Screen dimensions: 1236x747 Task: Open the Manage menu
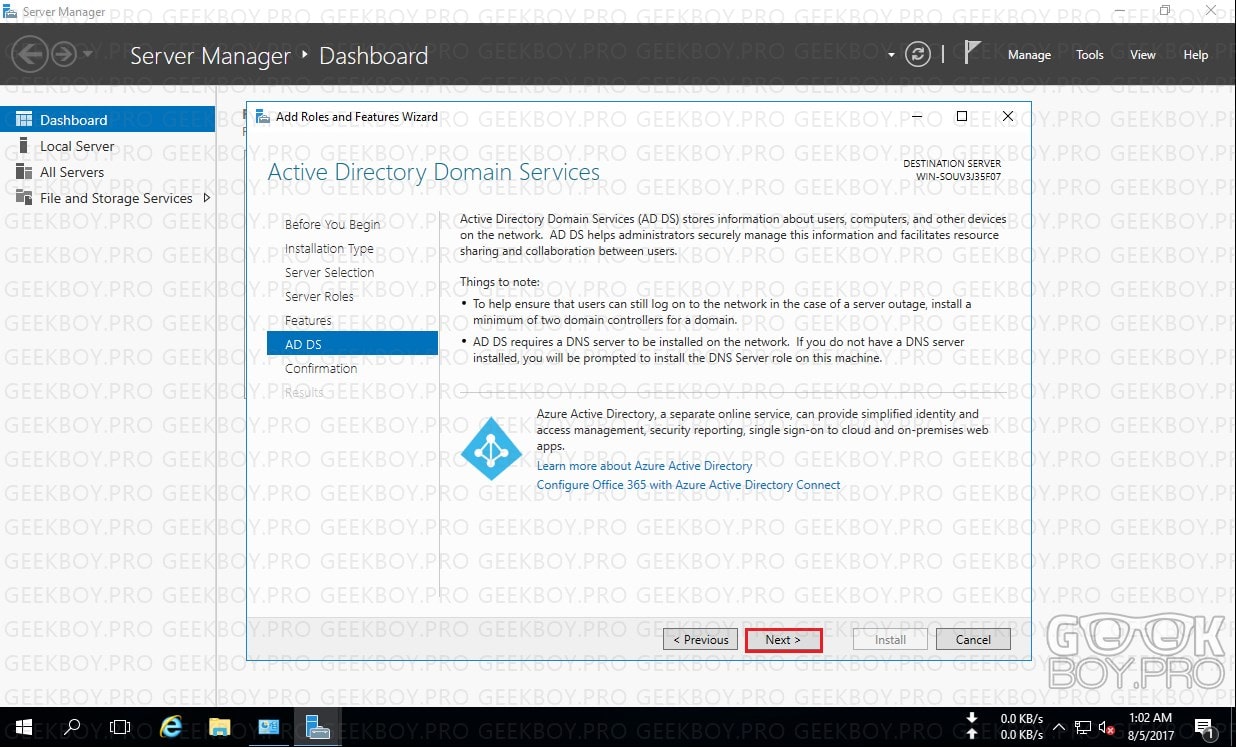pos(1029,55)
